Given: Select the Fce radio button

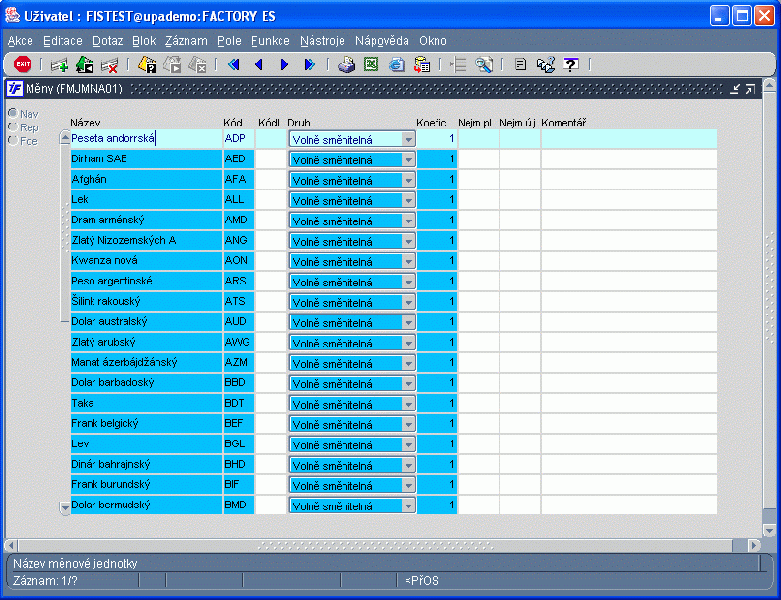Looking at the screenshot, I should 13,140.
